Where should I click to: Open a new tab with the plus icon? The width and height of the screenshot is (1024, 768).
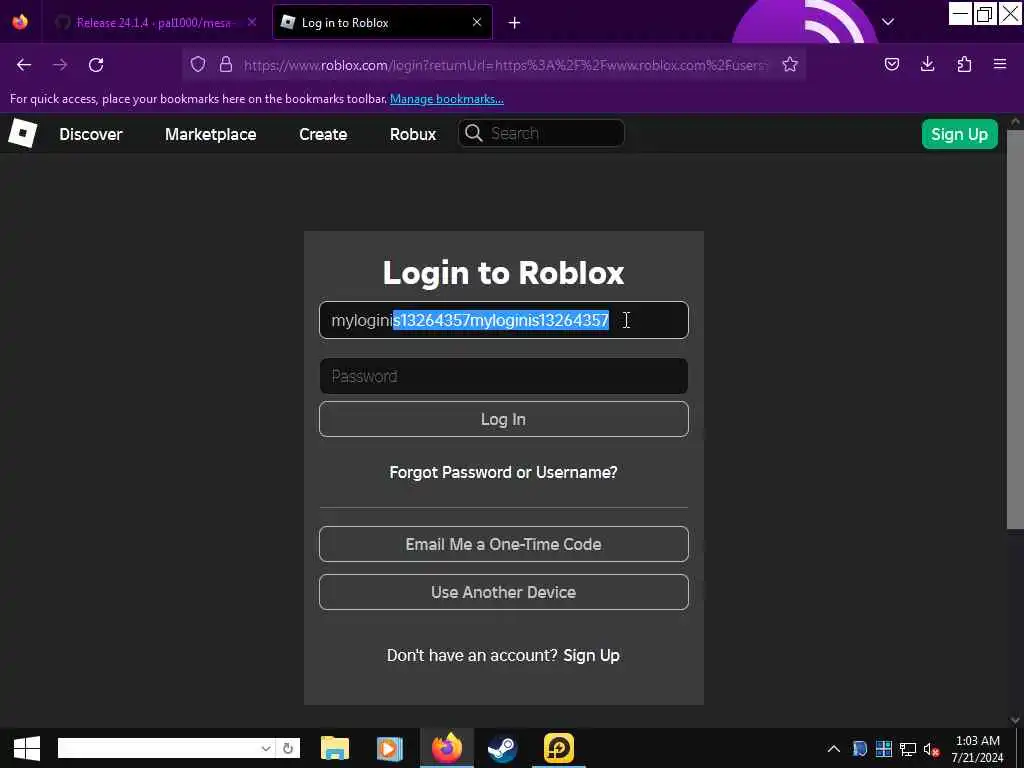point(515,23)
